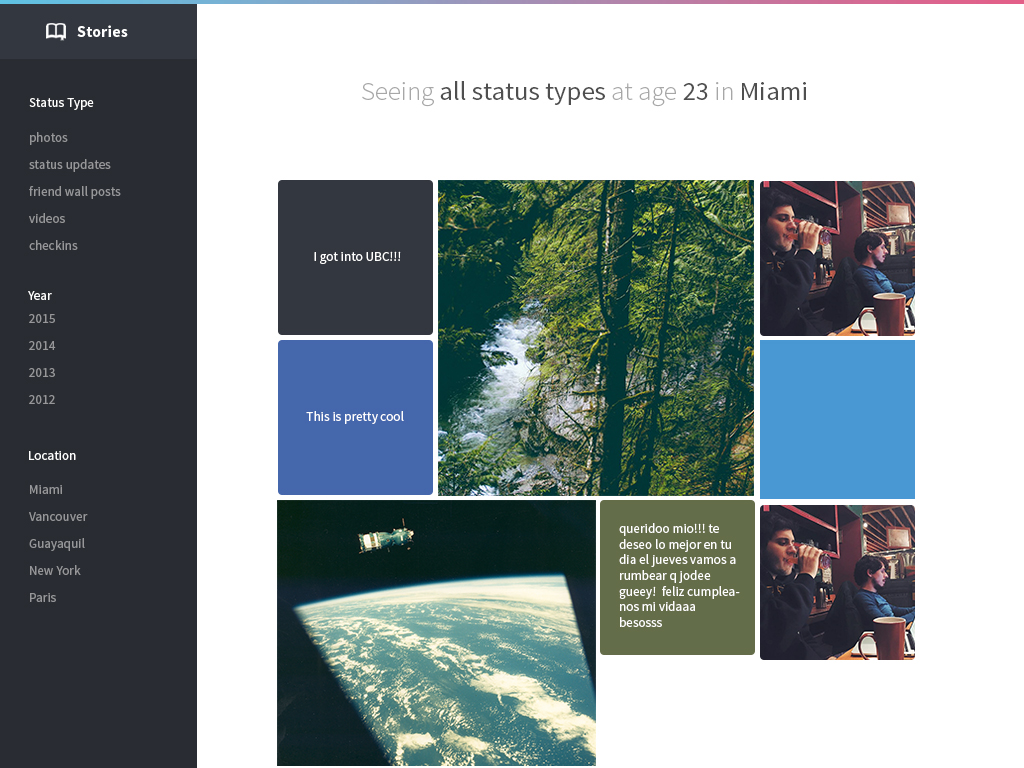Filter stories to year 2013
The image size is (1024, 768).
point(42,372)
